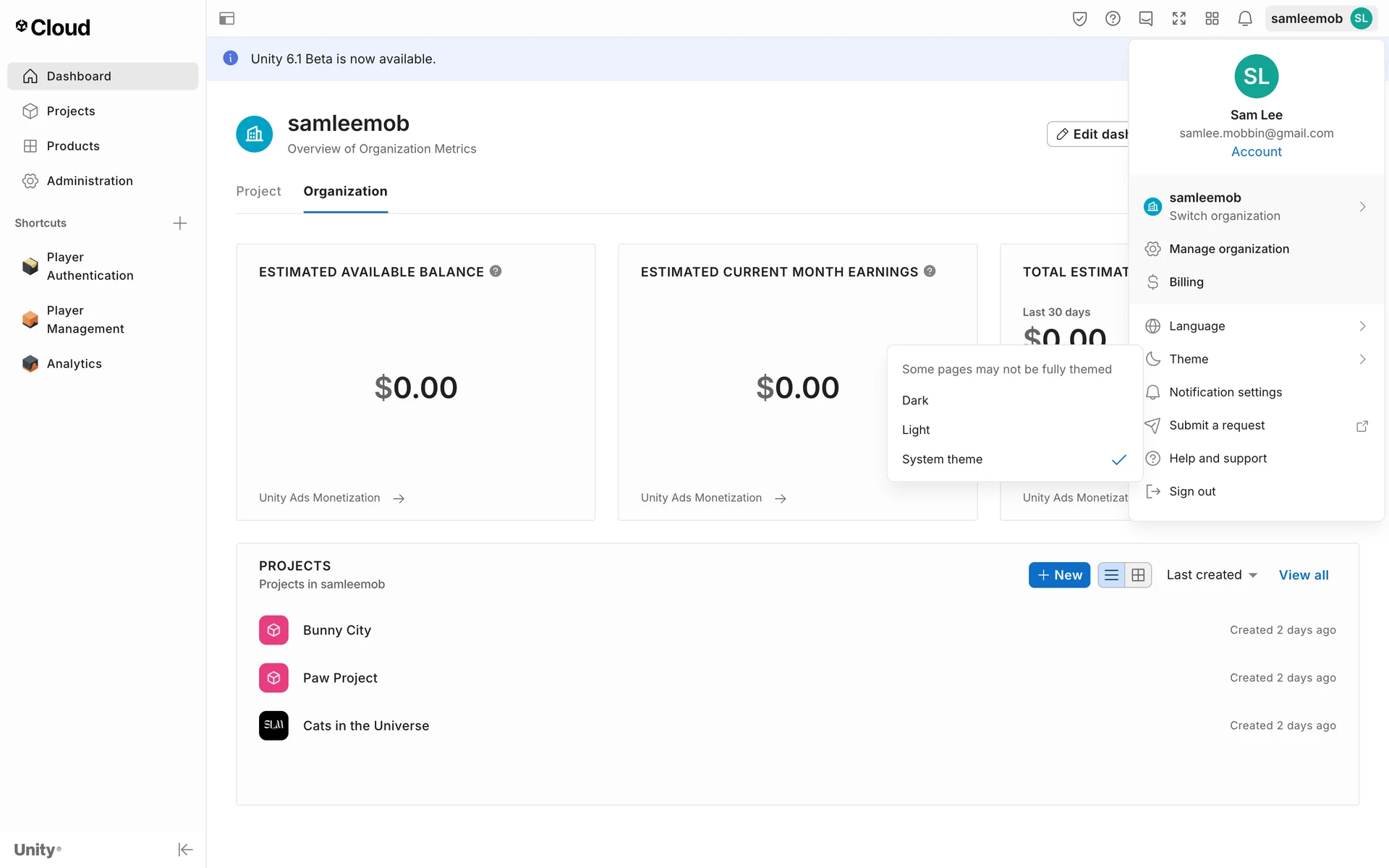Screen dimensions: 1389x868
Task: Switch to the Project tab
Action: pos(258,191)
